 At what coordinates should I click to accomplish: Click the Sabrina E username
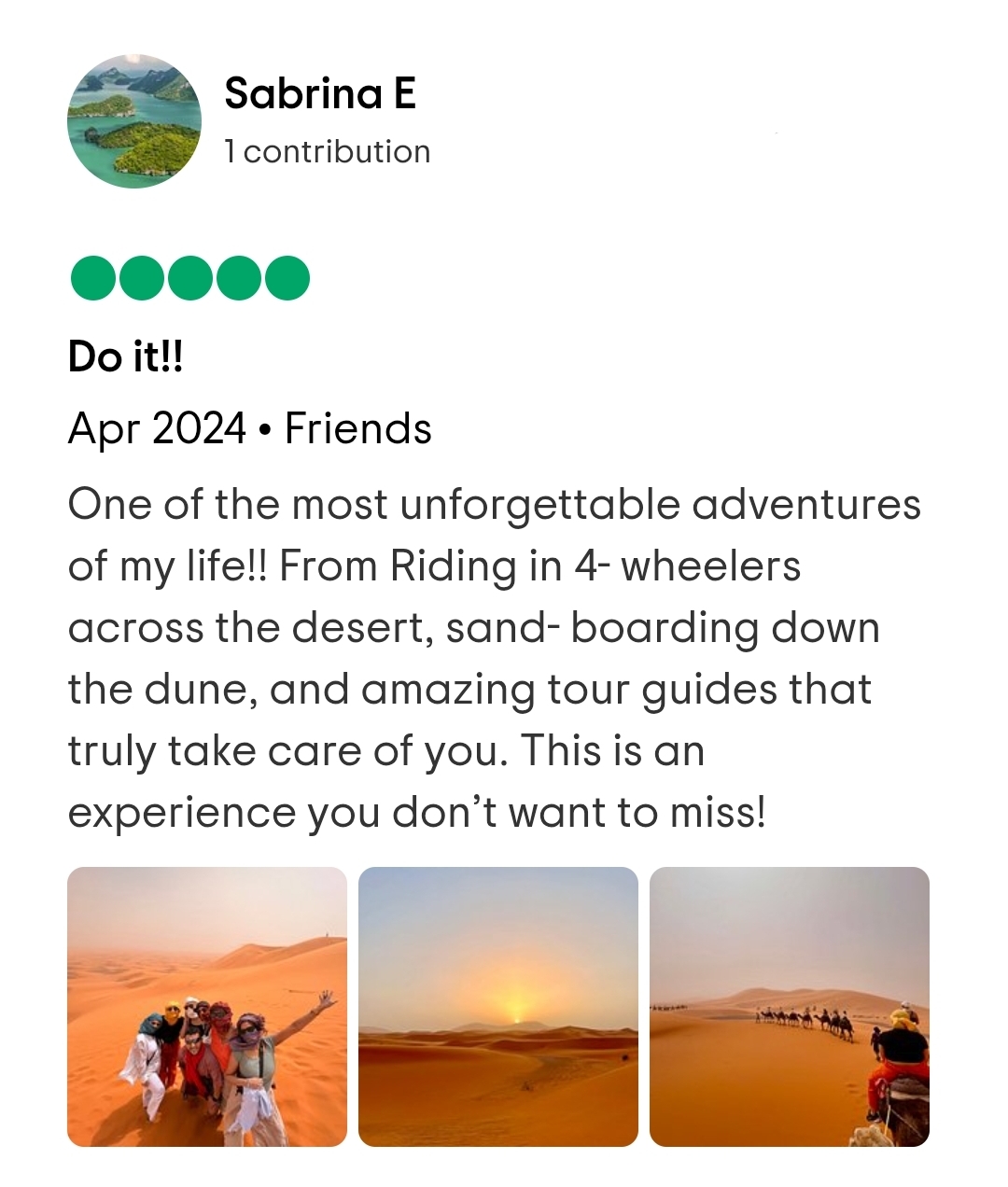point(319,93)
